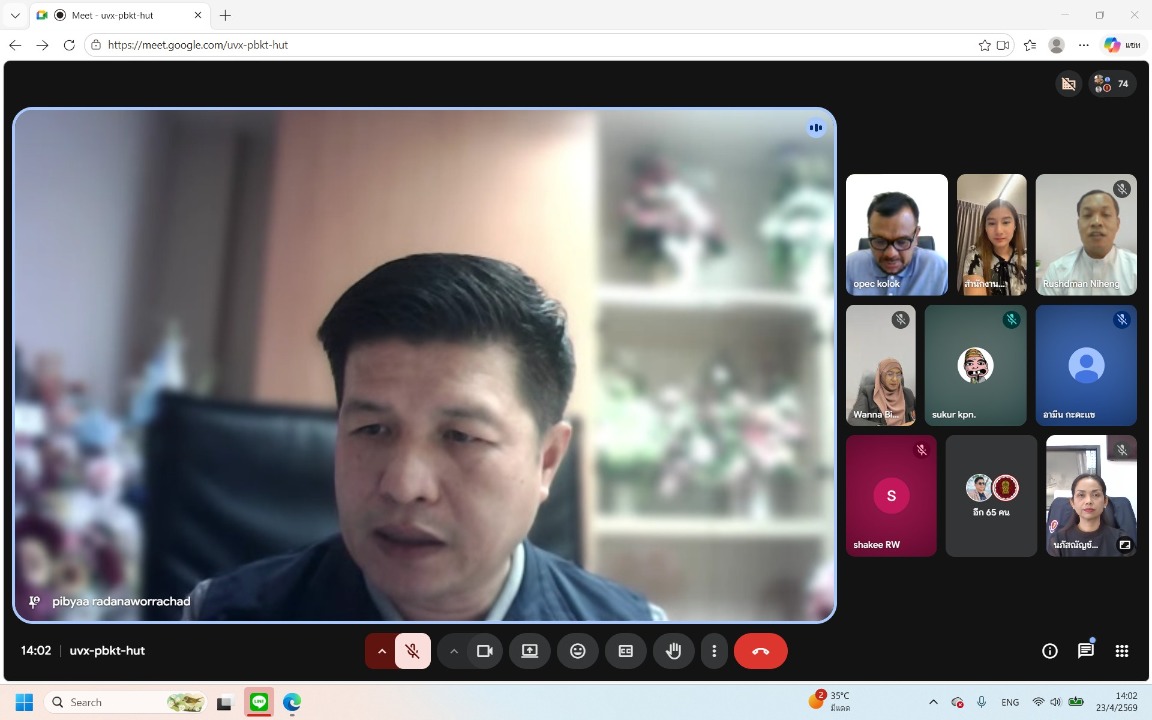Screen dimensions: 1152x720
Task: Raise your hand in the meeting
Action: coord(674,651)
